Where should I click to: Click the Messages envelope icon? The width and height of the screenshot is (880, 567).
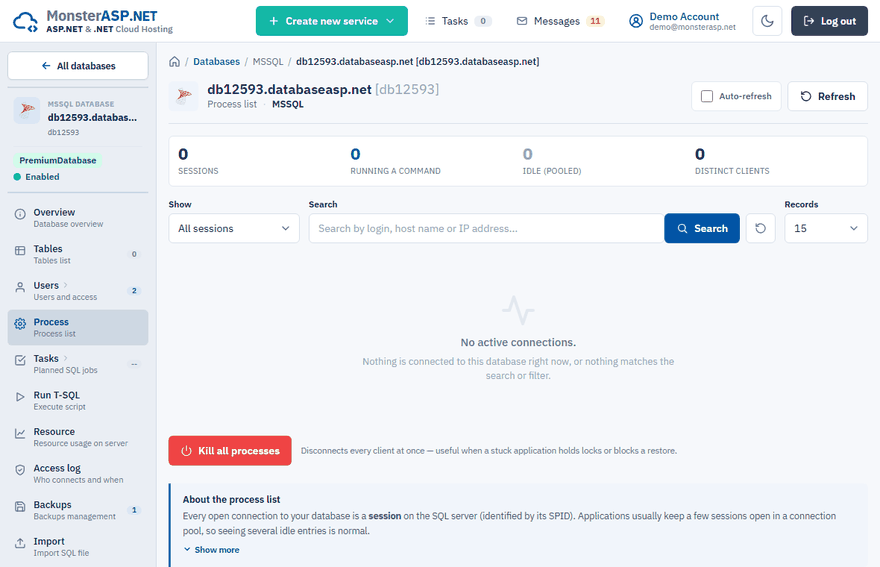[x=522, y=21]
